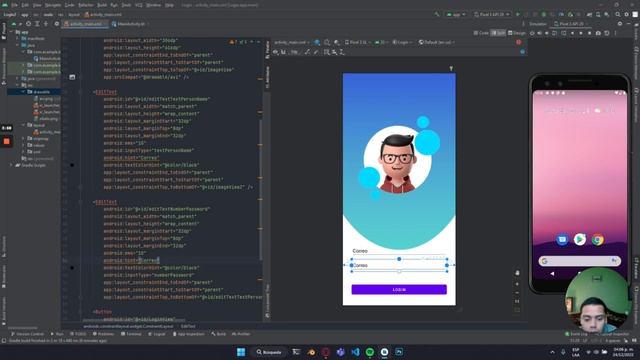Open the IDE settings gear in top toolbar
Screen dimensions: 640x360
[x=627, y=14]
